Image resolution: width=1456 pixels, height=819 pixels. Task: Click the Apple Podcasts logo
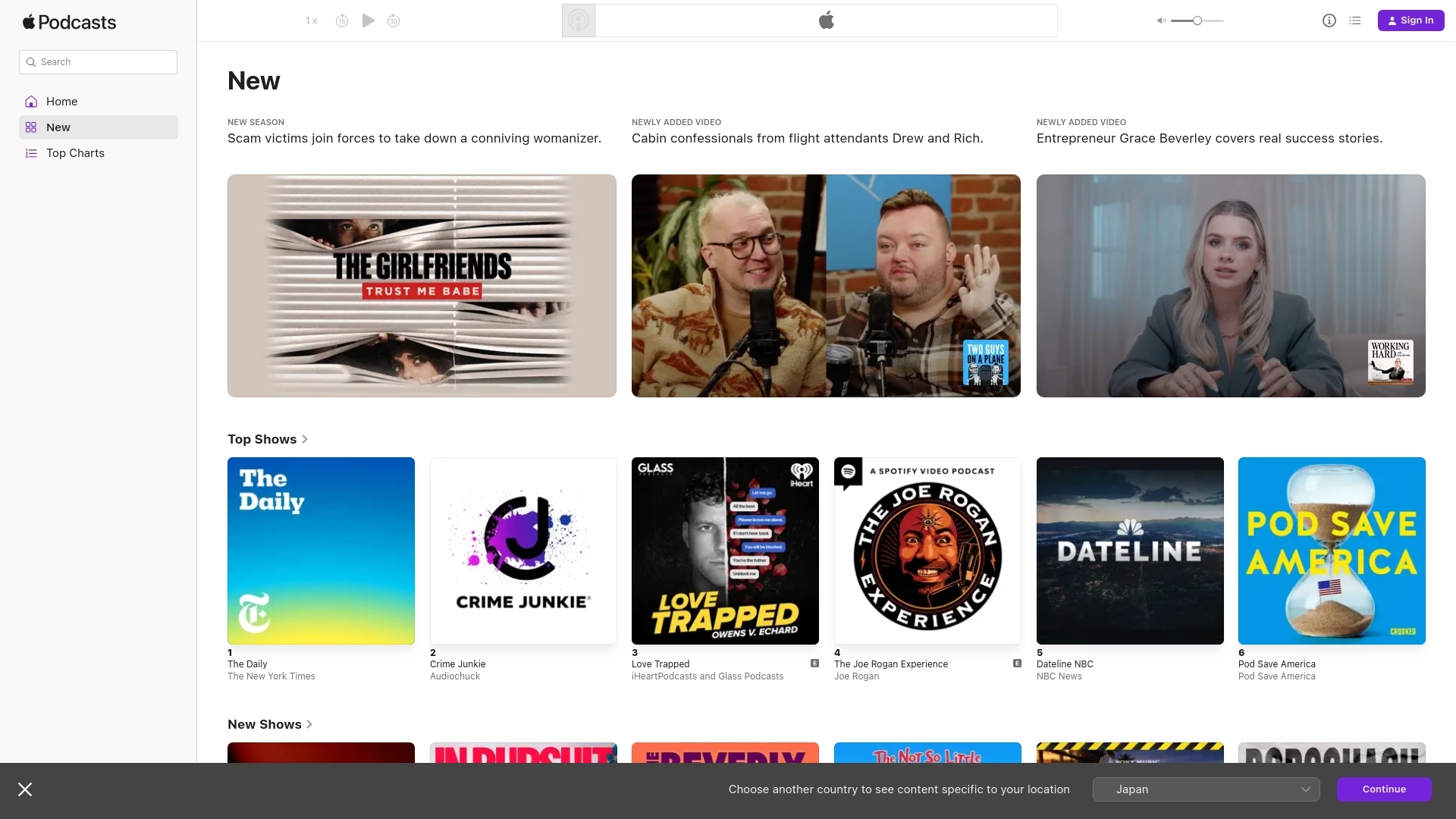coord(69,22)
